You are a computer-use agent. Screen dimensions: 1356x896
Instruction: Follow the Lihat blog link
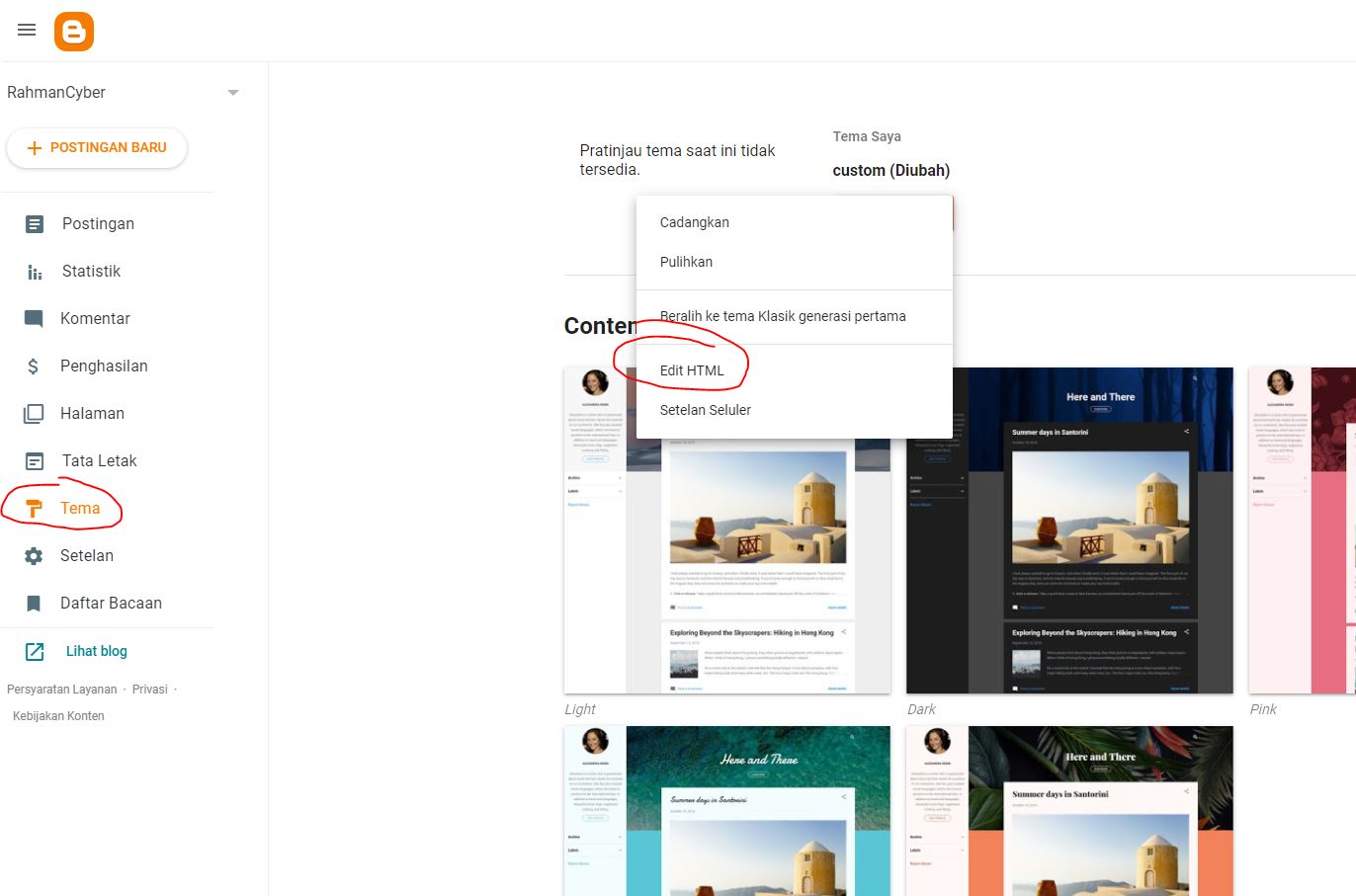pyautogui.click(x=97, y=652)
